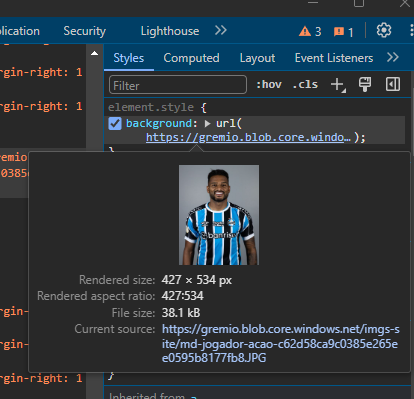The image size is (414, 399).
Task: Toggle .cls element classes panel
Action: (x=305, y=84)
